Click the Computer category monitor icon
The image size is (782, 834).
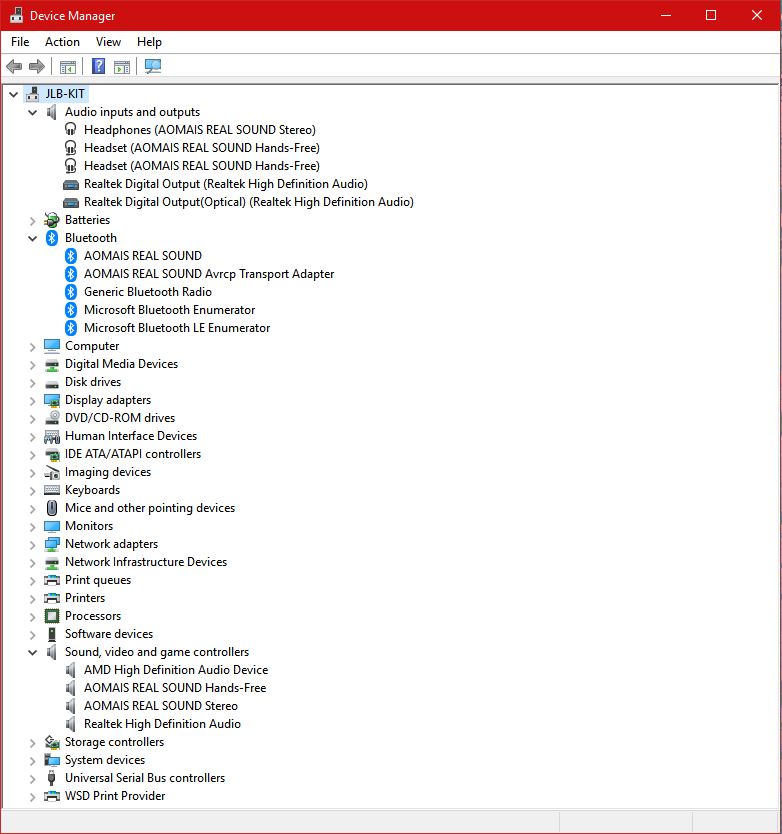52,346
